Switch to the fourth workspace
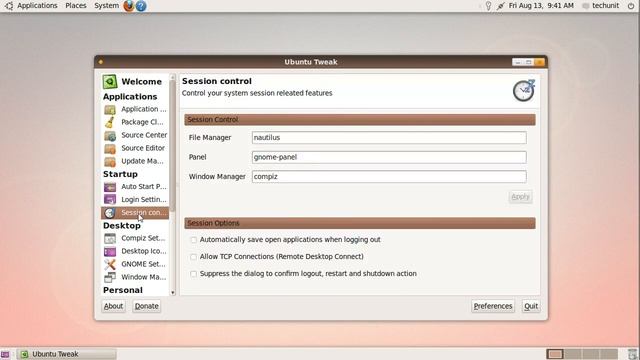The image size is (640, 360). (x=609, y=354)
